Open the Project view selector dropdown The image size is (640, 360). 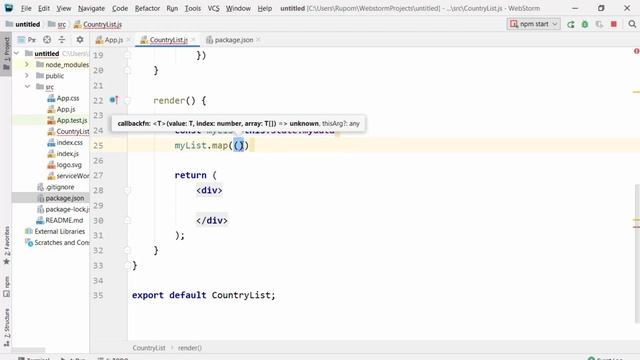pos(27,40)
